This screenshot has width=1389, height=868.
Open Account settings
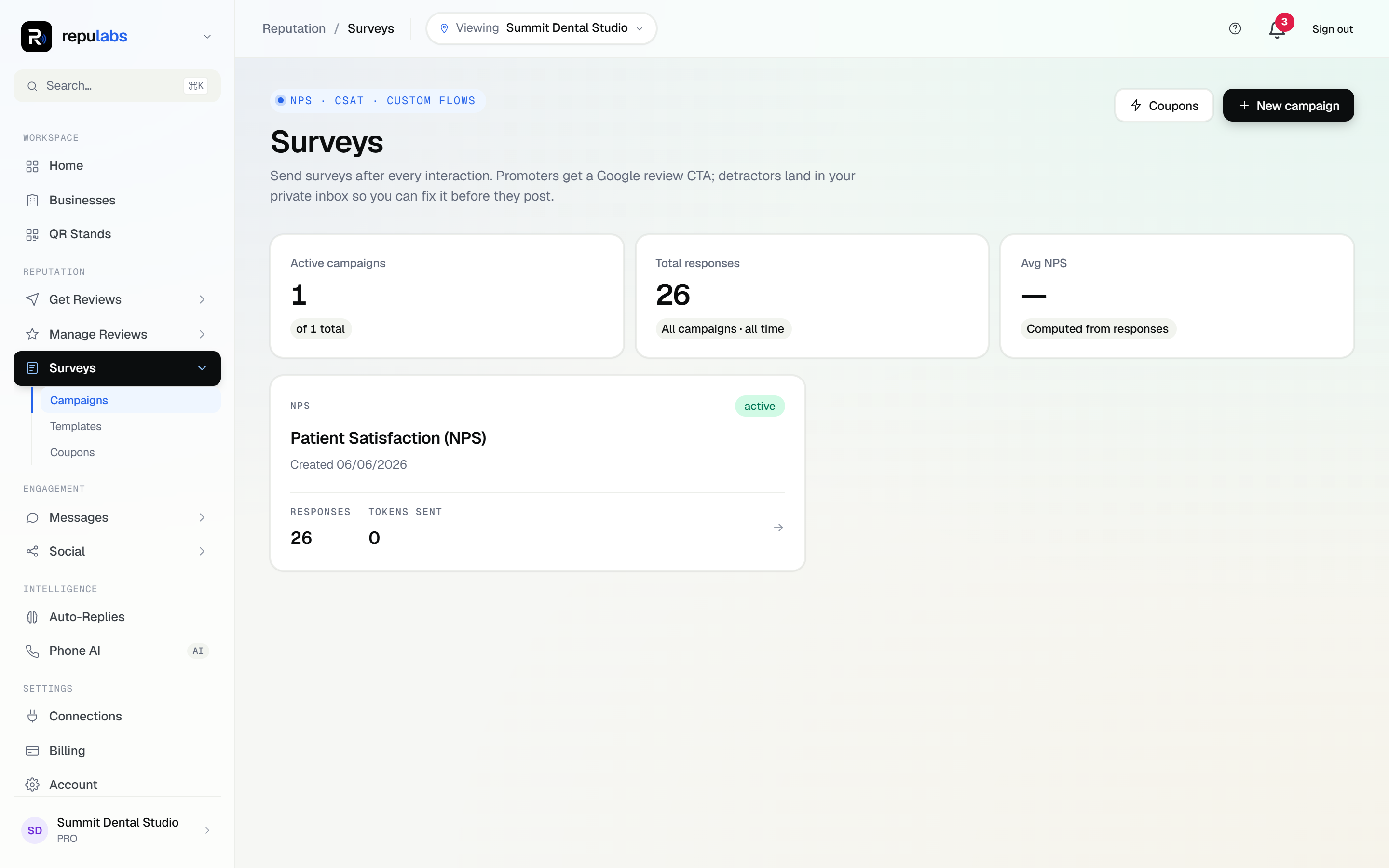(x=117, y=785)
